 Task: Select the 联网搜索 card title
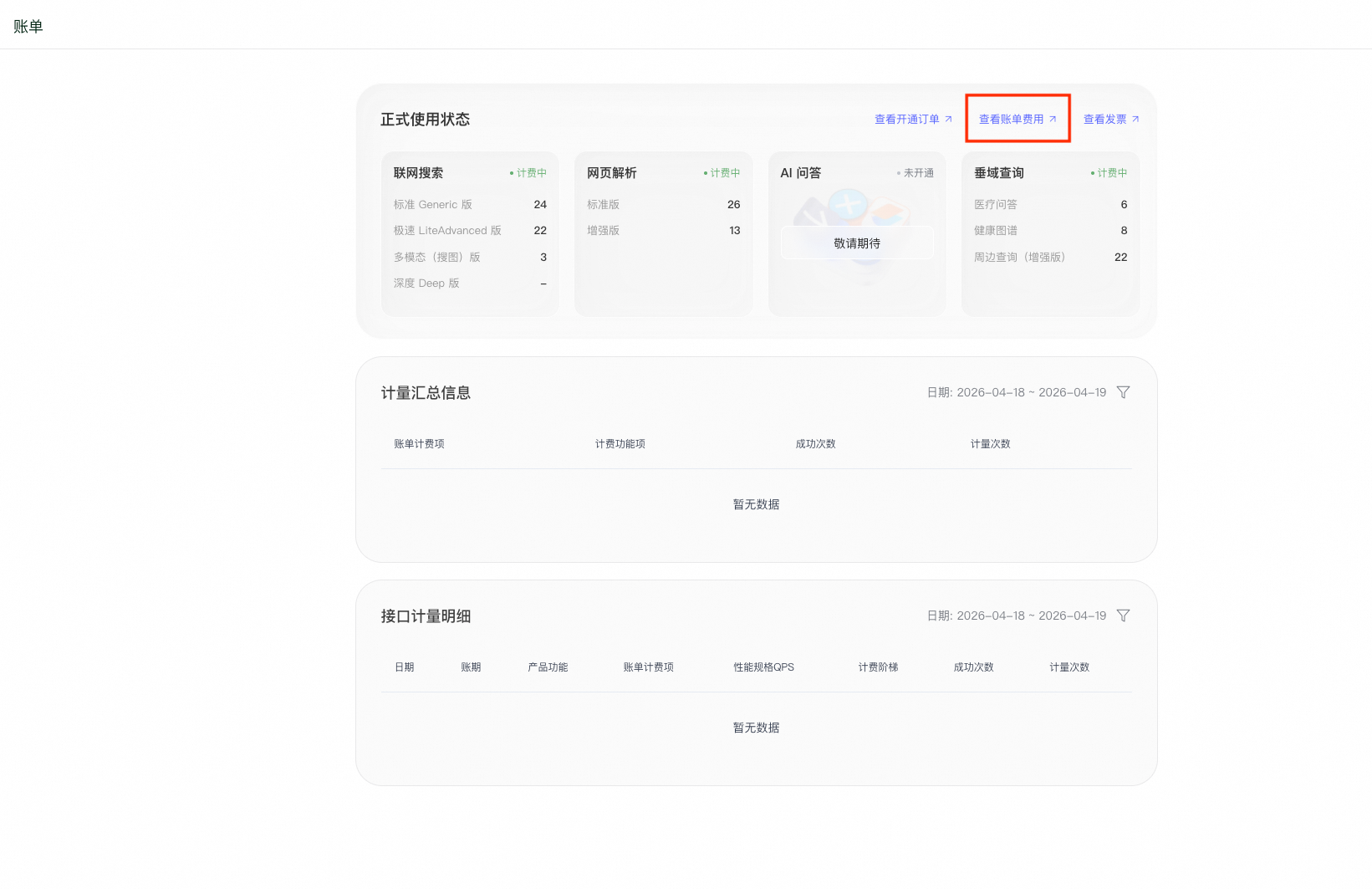[418, 173]
